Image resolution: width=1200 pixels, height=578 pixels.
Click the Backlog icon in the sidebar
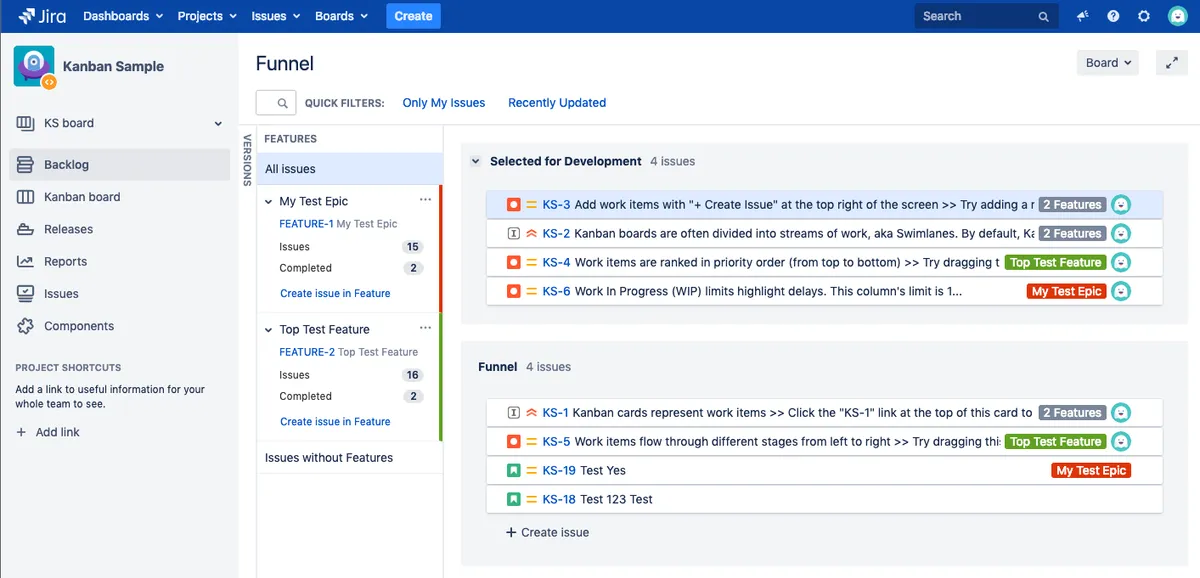coord(25,164)
